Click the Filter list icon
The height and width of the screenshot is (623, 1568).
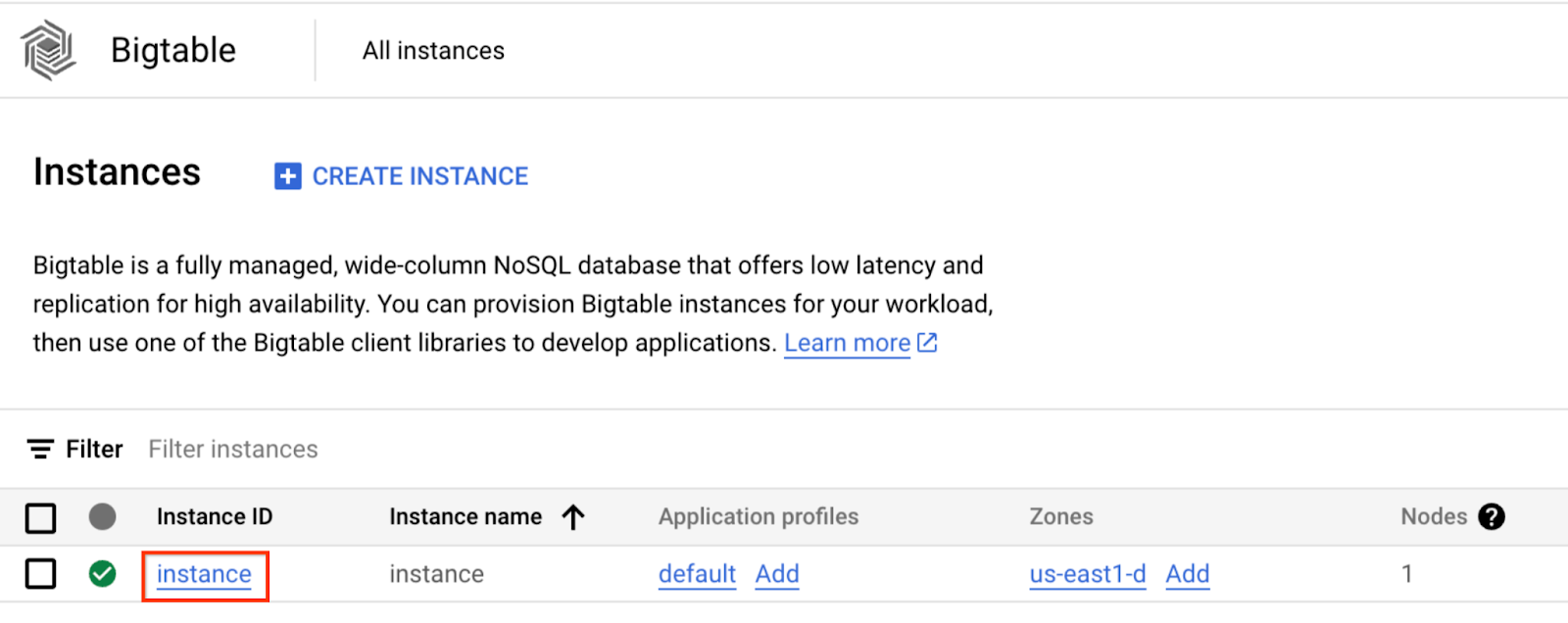click(40, 450)
